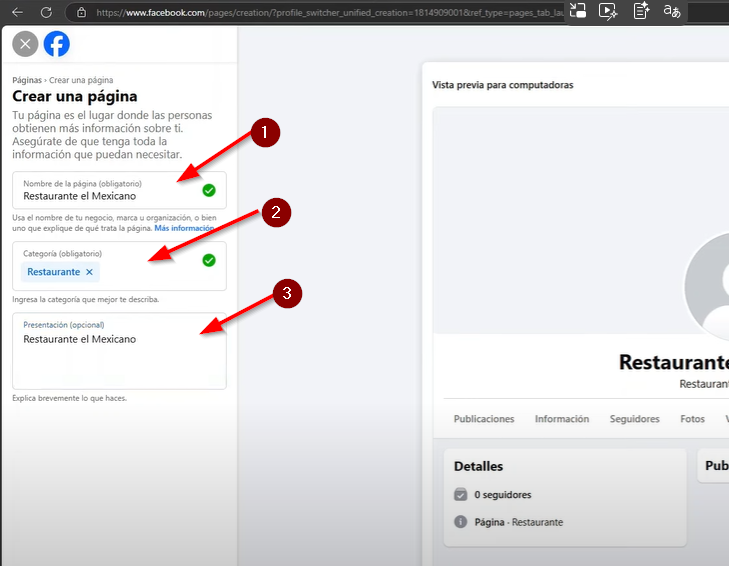
Task: Click the lock site info icon
Action: pyautogui.click(x=81, y=13)
